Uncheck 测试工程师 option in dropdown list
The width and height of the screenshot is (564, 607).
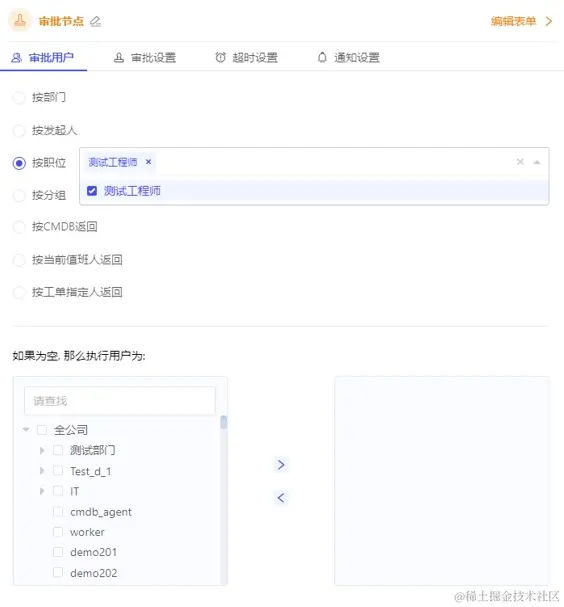(x=92, y=191)
